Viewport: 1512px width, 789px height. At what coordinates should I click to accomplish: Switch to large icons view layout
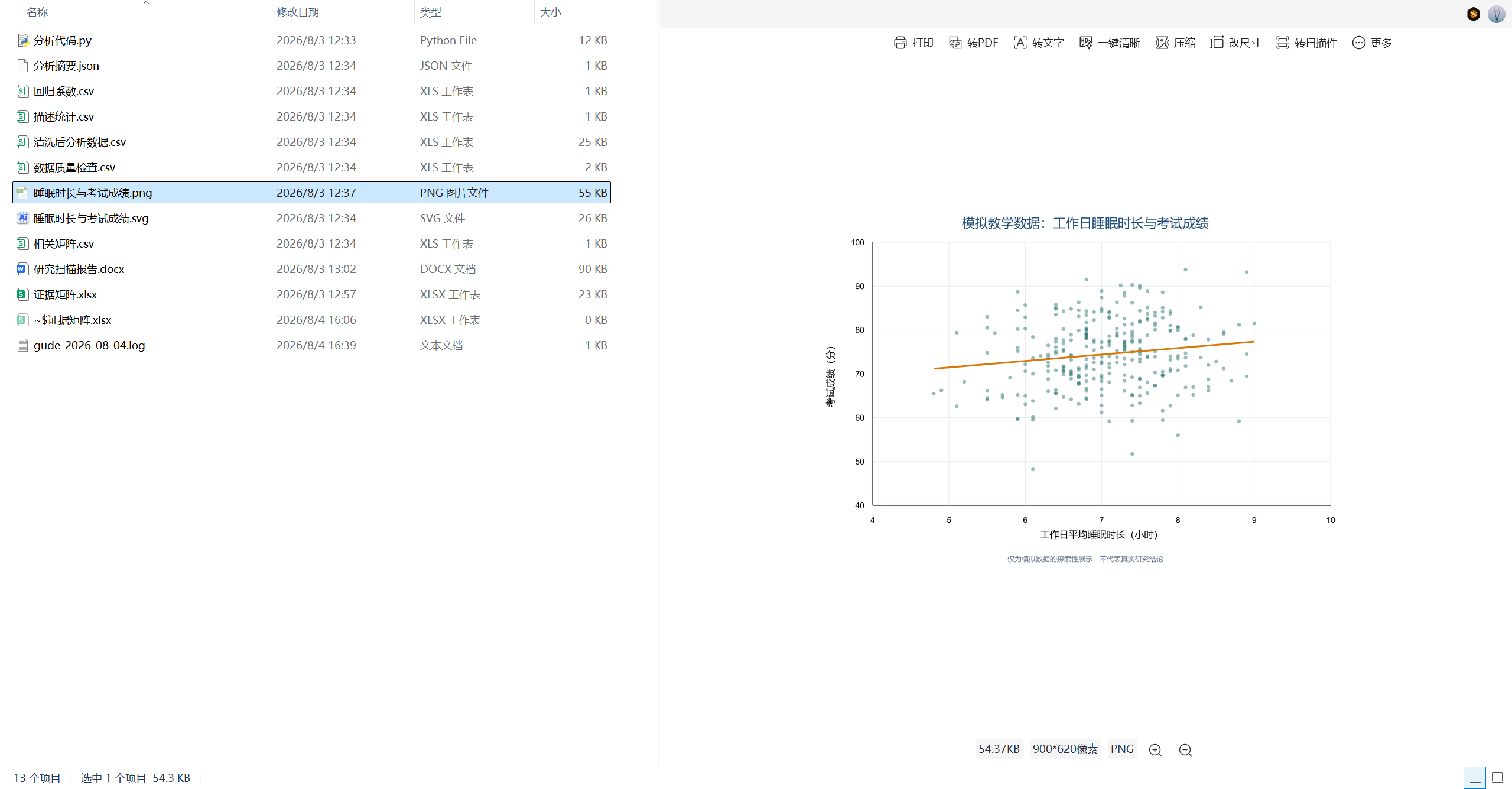[1497, 778]
